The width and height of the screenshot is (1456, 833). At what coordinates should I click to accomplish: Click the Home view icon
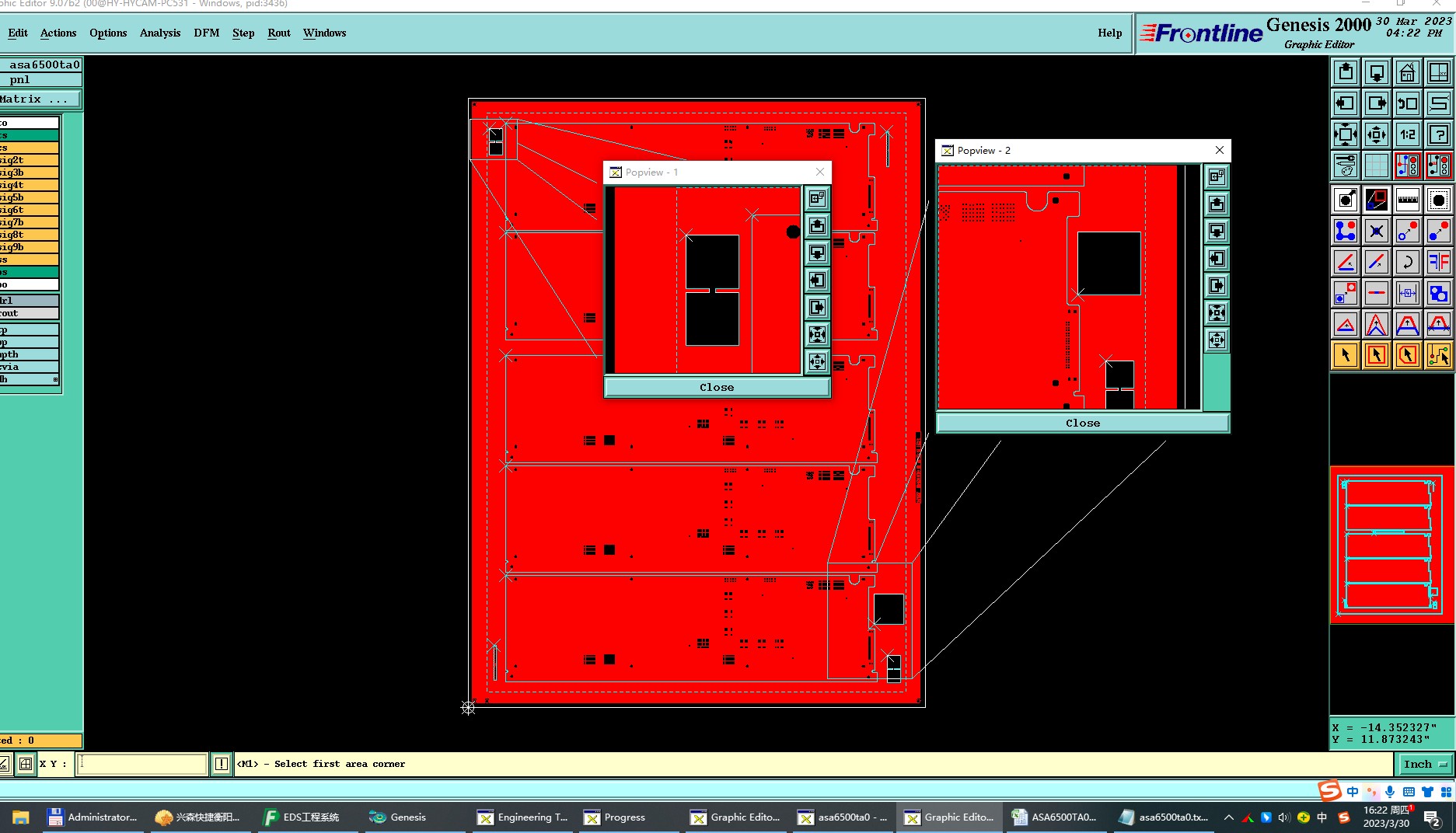tap(1407, 72)
